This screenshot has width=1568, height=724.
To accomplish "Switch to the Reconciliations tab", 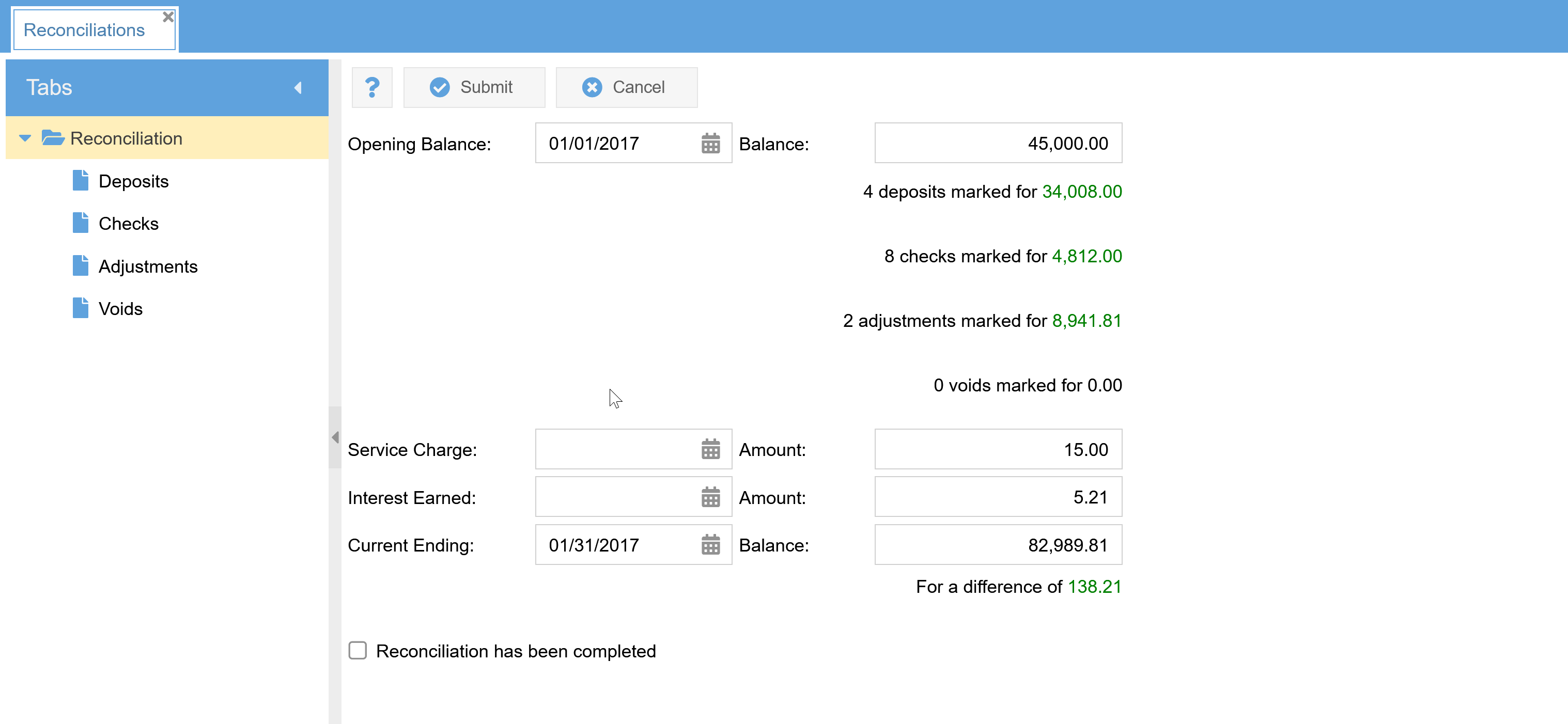I will click(84, 30).
